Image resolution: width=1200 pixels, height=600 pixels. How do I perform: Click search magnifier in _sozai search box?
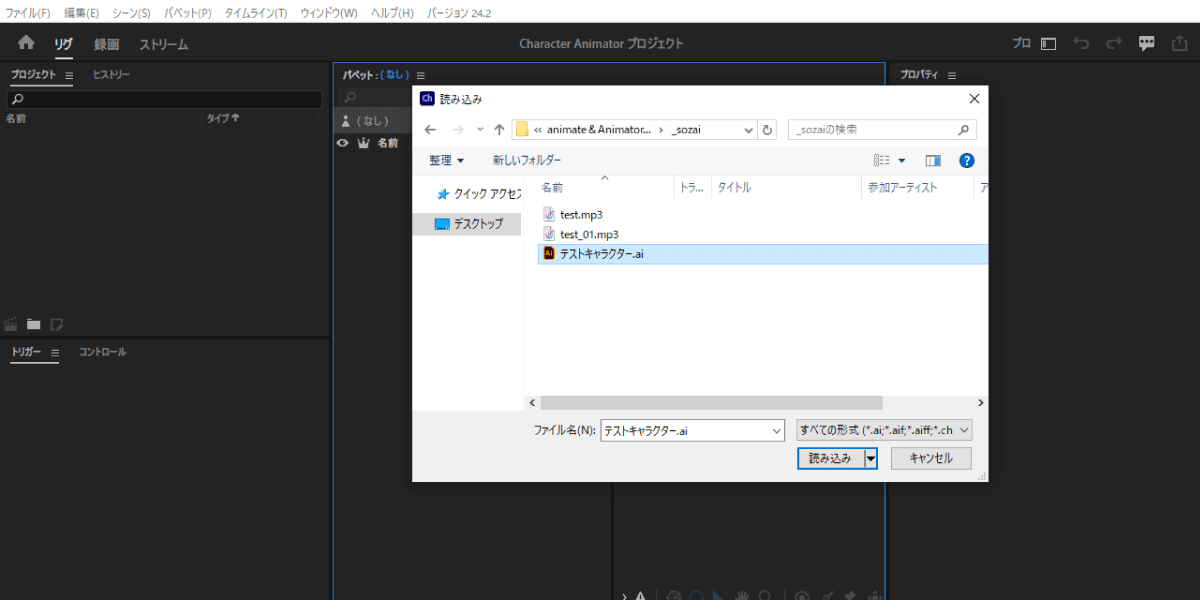point(964,130)
